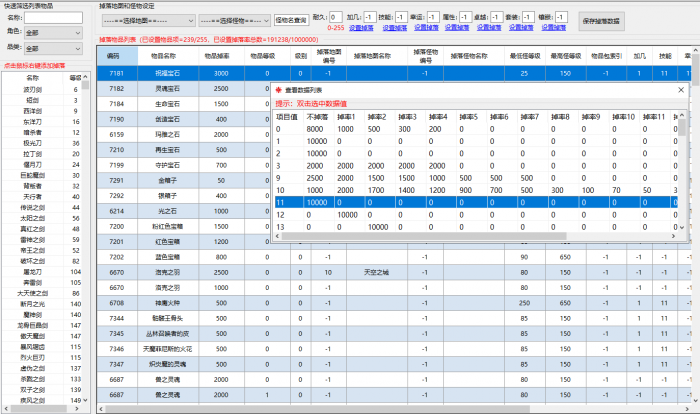
Task: Click the 怪物名查询 button
Action: (291, 19)
